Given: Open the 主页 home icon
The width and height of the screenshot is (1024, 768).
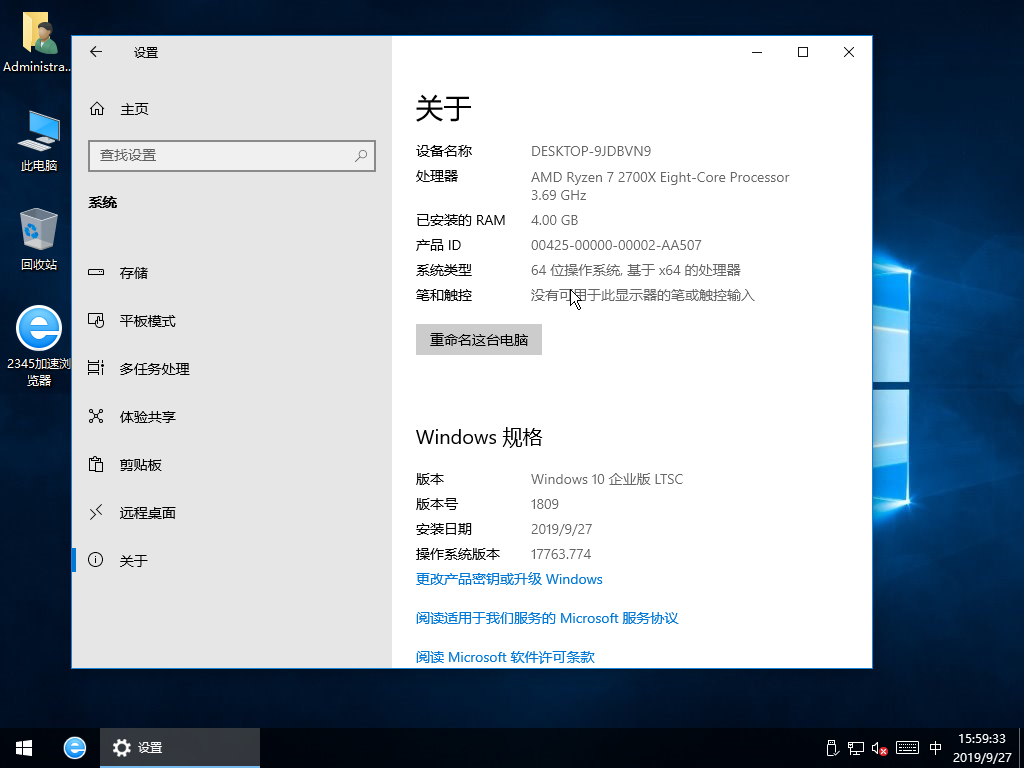Looking at the screenshot, I should coord(97,109).
